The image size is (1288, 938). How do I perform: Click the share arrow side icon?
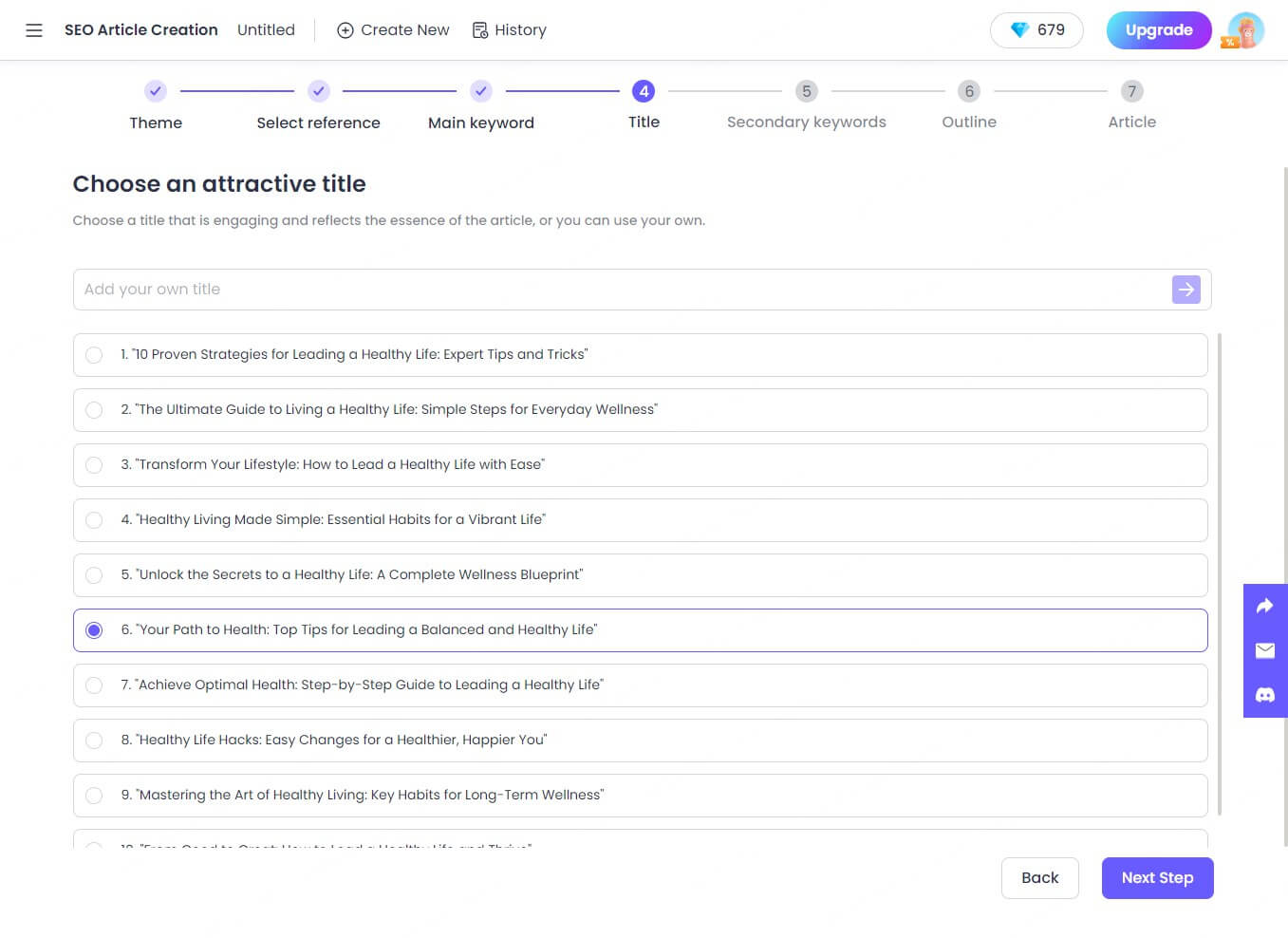tap(1264, 606)
